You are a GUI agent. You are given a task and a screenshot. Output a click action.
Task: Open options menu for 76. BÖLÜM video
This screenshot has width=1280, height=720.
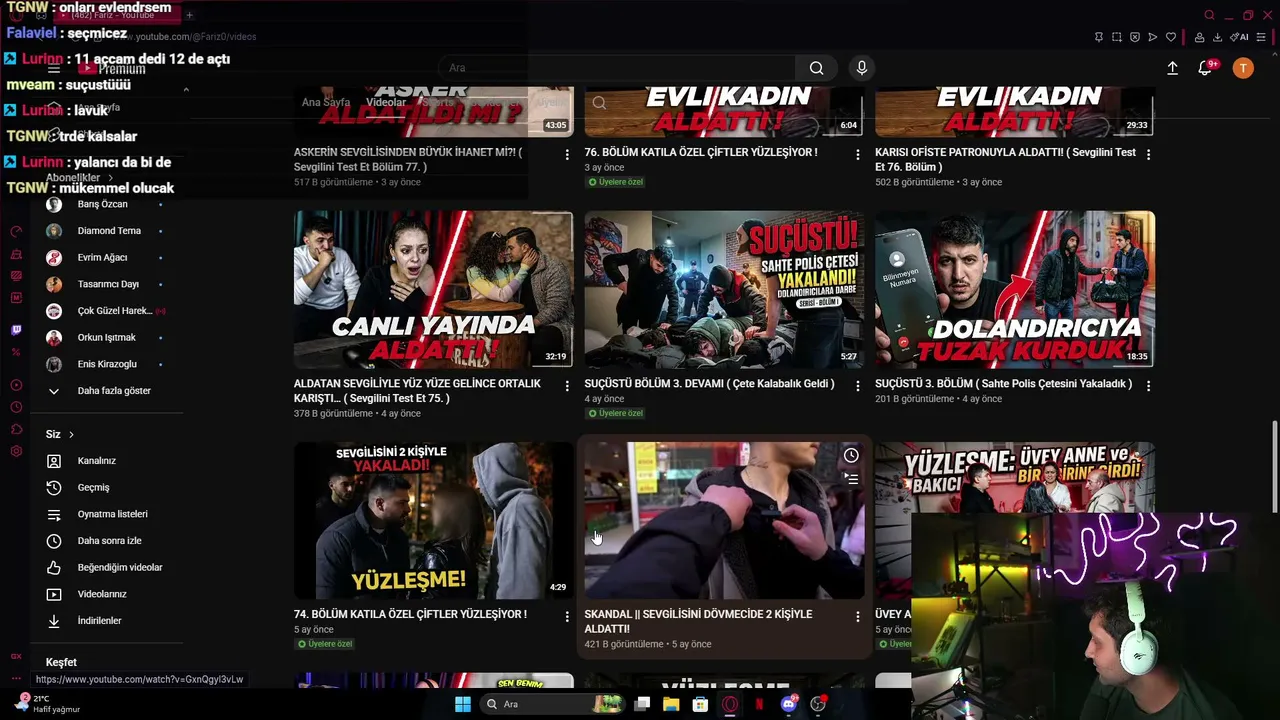[x=857, y=155]
